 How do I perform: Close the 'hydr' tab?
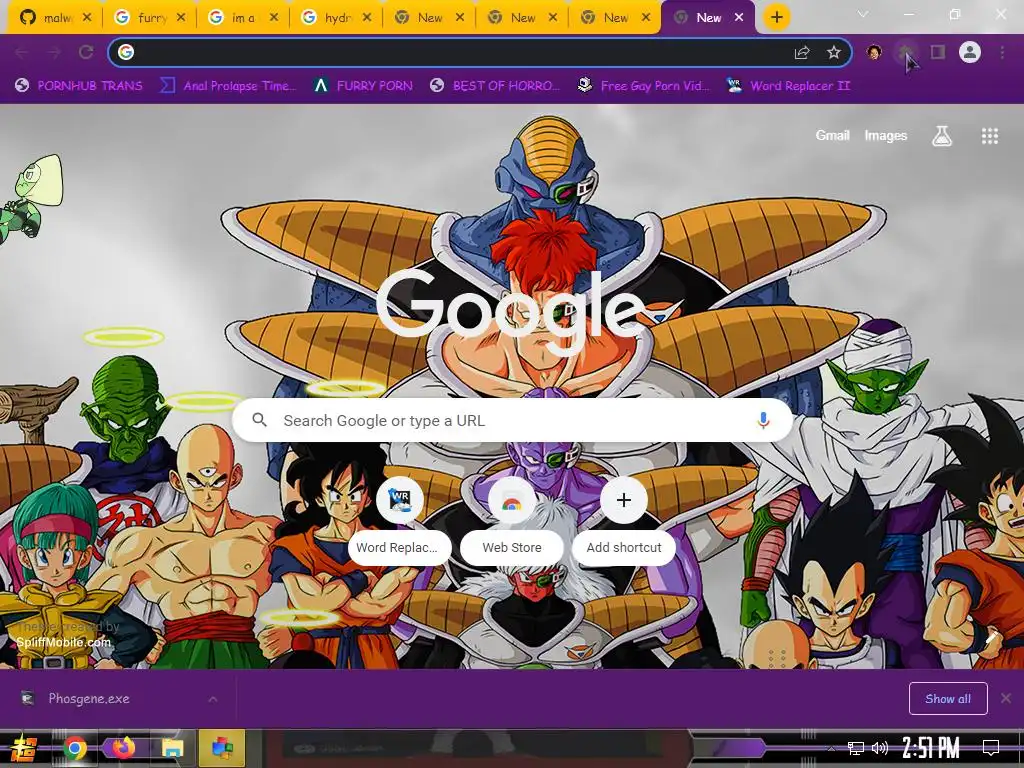pos(367,18)
